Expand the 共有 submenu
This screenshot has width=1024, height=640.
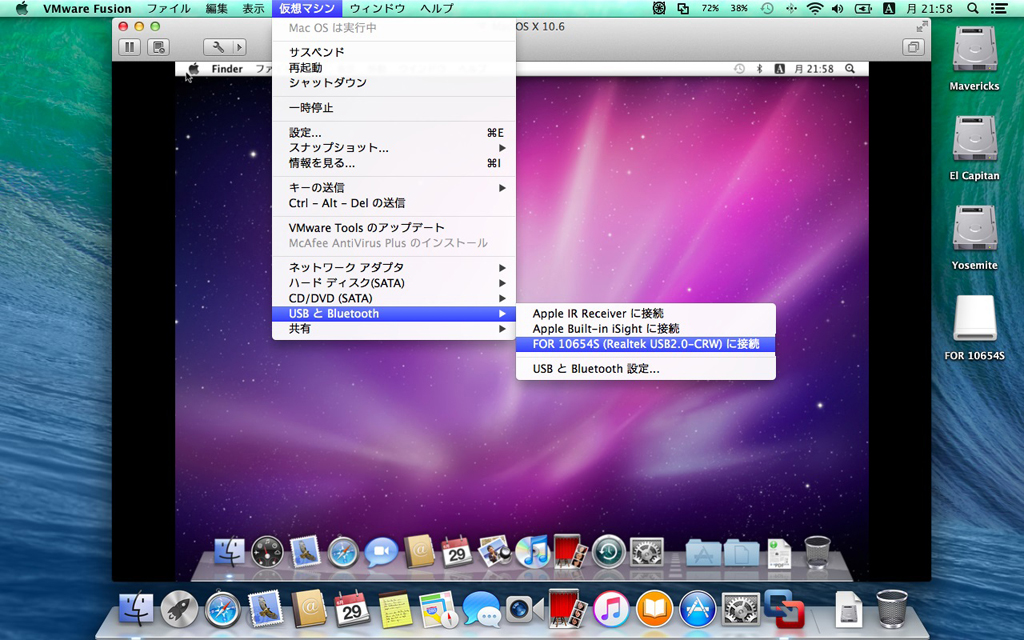pos(394,329)
